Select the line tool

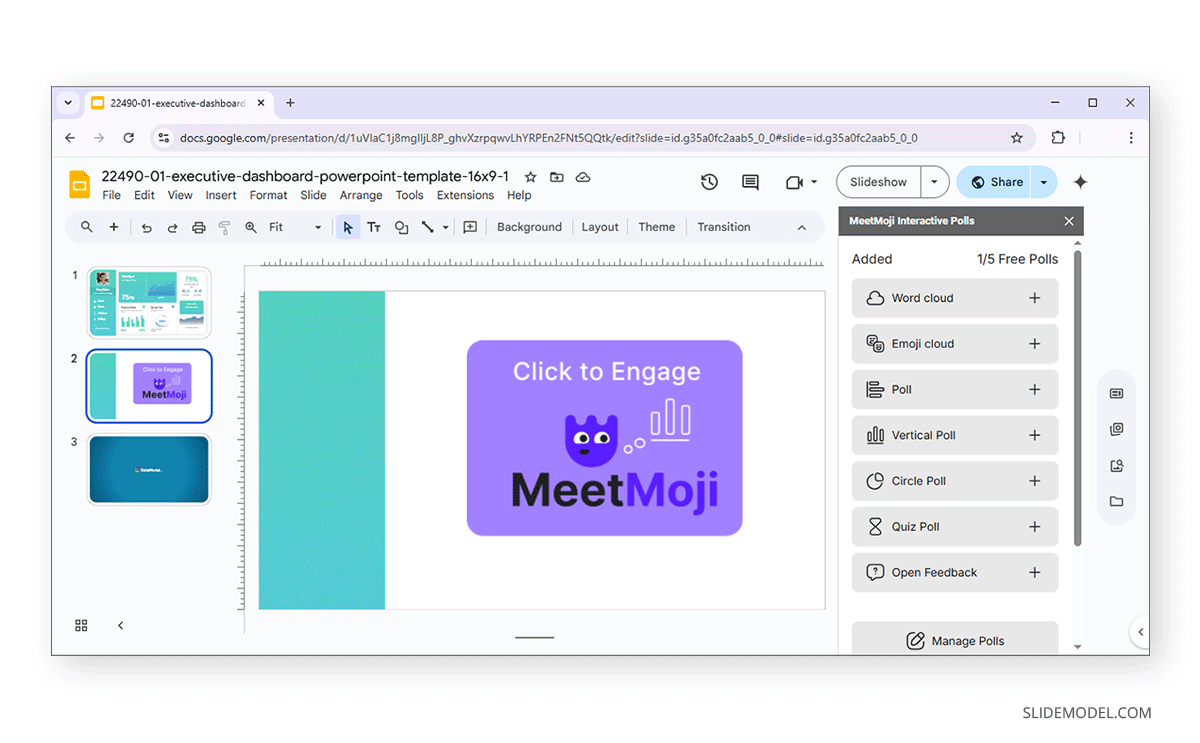click(427, 227)
